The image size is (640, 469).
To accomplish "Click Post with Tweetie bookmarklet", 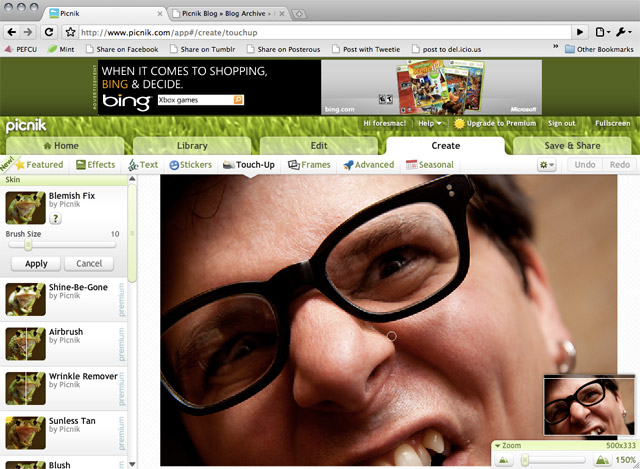I will click(x=366, y=49).
